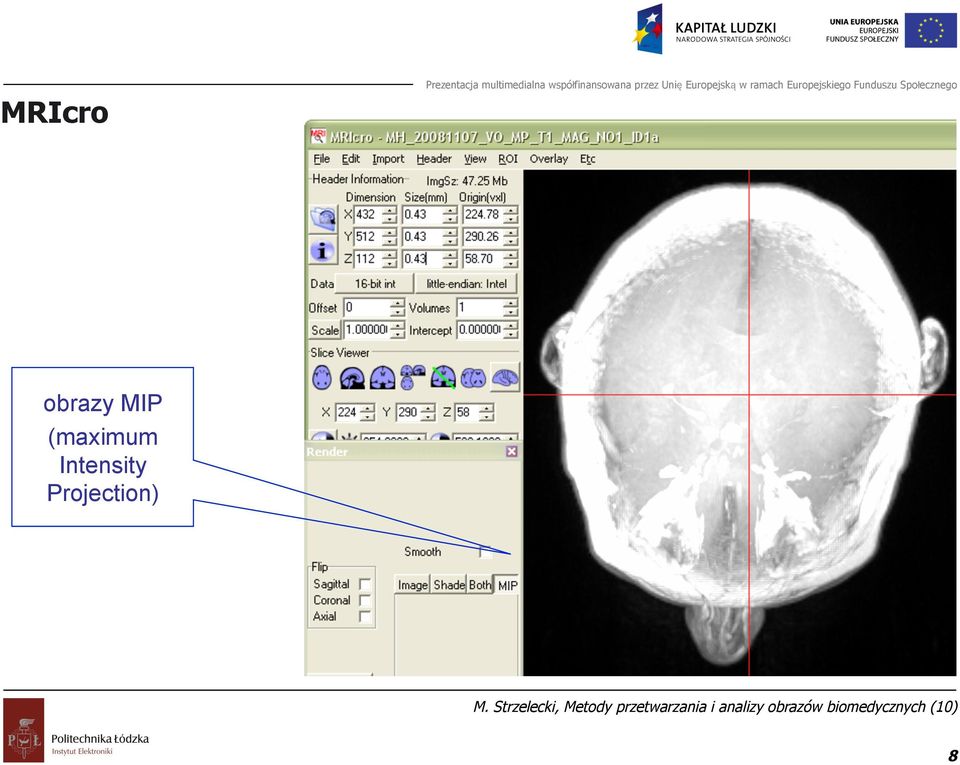Adjust X Origin spinner showing 224.78

[x=511, y=215]
